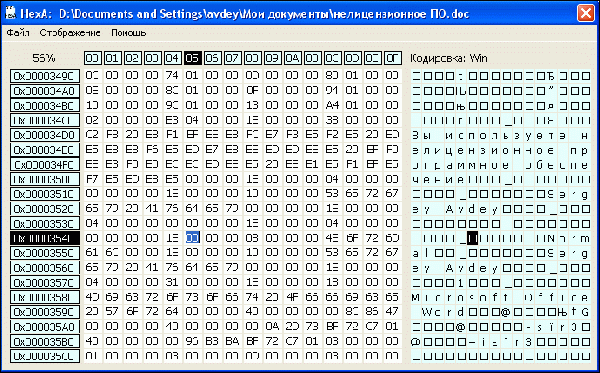Select column header 07
This screenshot has height=373, width=600.
[x=232, y=58]
